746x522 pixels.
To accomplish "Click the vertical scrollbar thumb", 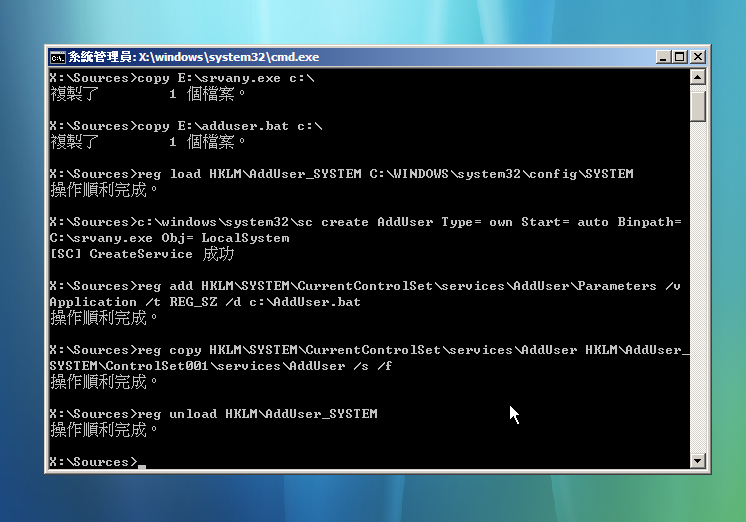I will pyautogui.click(x=697, y=107).
